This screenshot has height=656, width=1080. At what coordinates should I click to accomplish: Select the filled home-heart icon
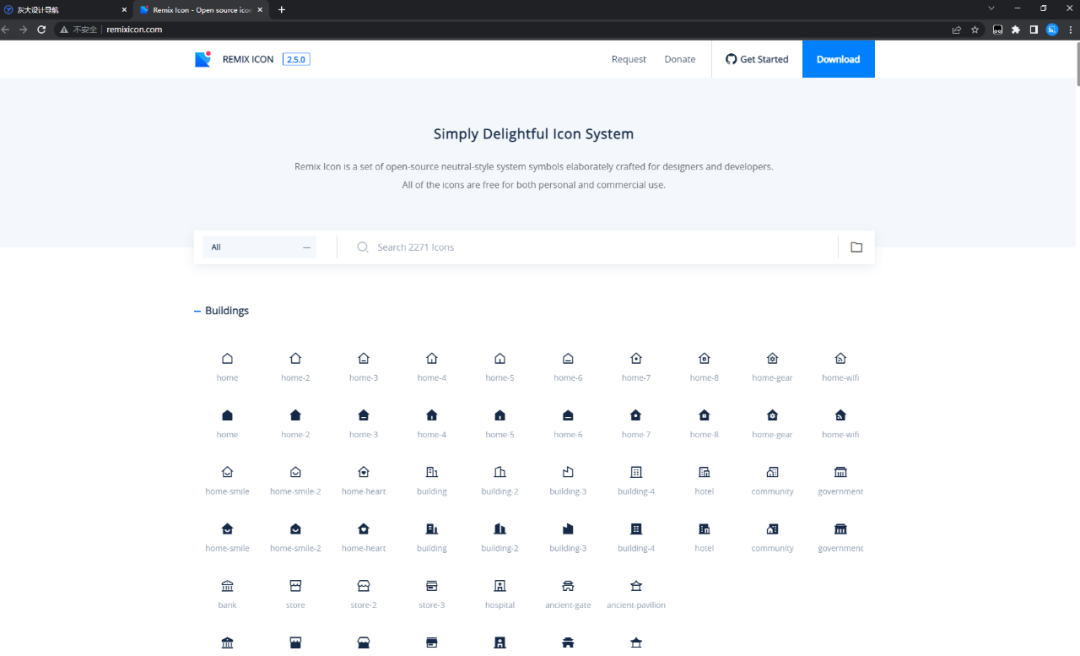click(364, 529)
